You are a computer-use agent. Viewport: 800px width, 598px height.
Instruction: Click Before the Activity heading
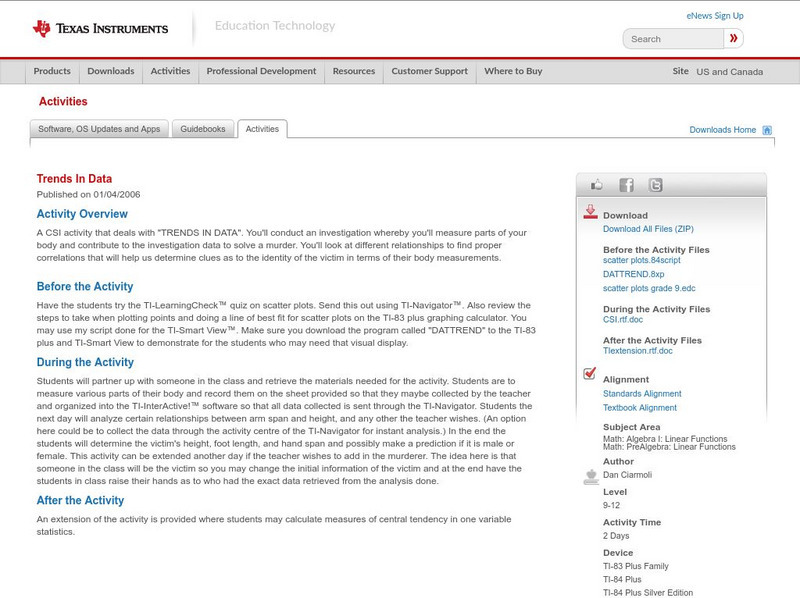(x=85, y=286)
